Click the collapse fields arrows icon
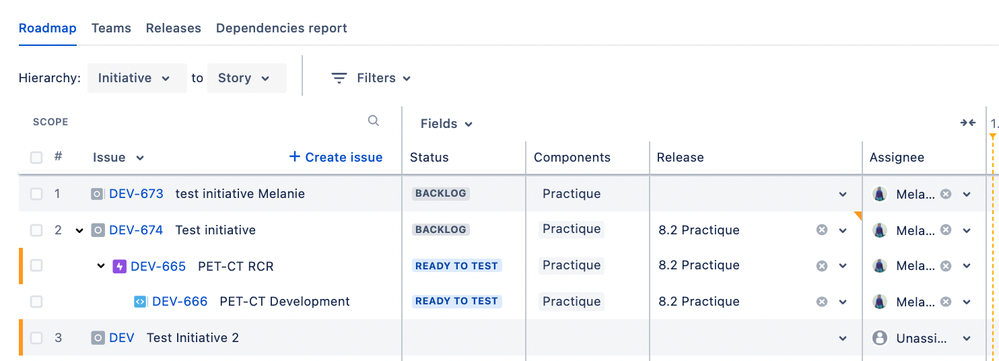 pos(968,123)
